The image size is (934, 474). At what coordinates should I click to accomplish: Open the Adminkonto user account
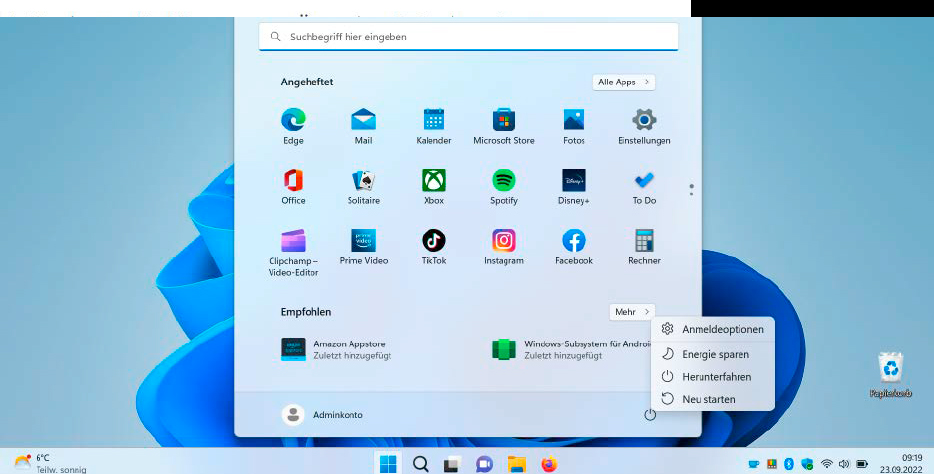[323, 414]
